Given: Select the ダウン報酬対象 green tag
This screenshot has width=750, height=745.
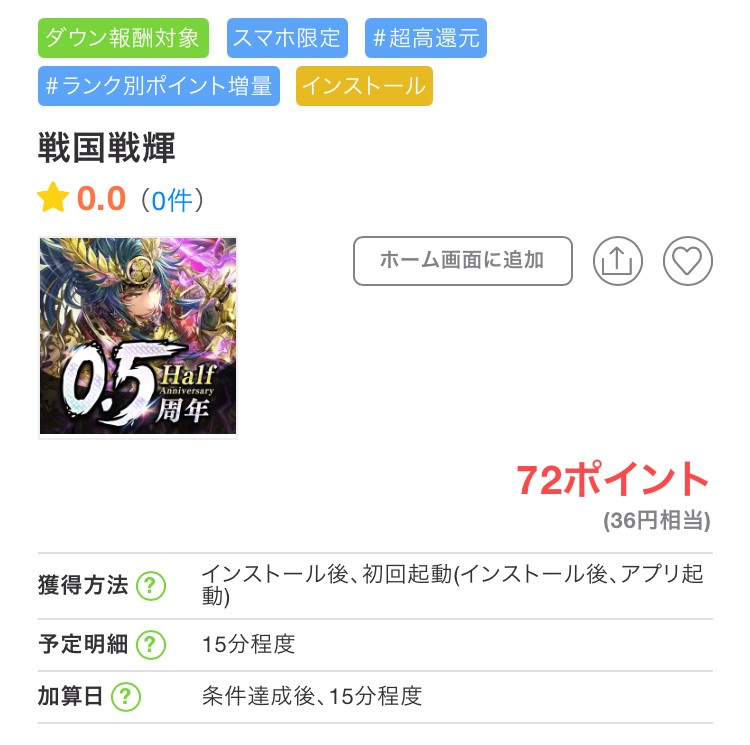Looking at the screenshot, I should coord(123,38).
